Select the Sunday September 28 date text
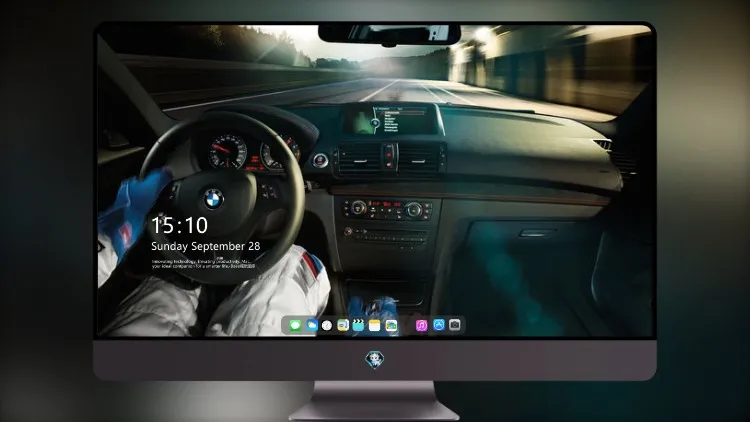Image resolution: width=750 pixels, height=422 pixels. click(206, 246)
